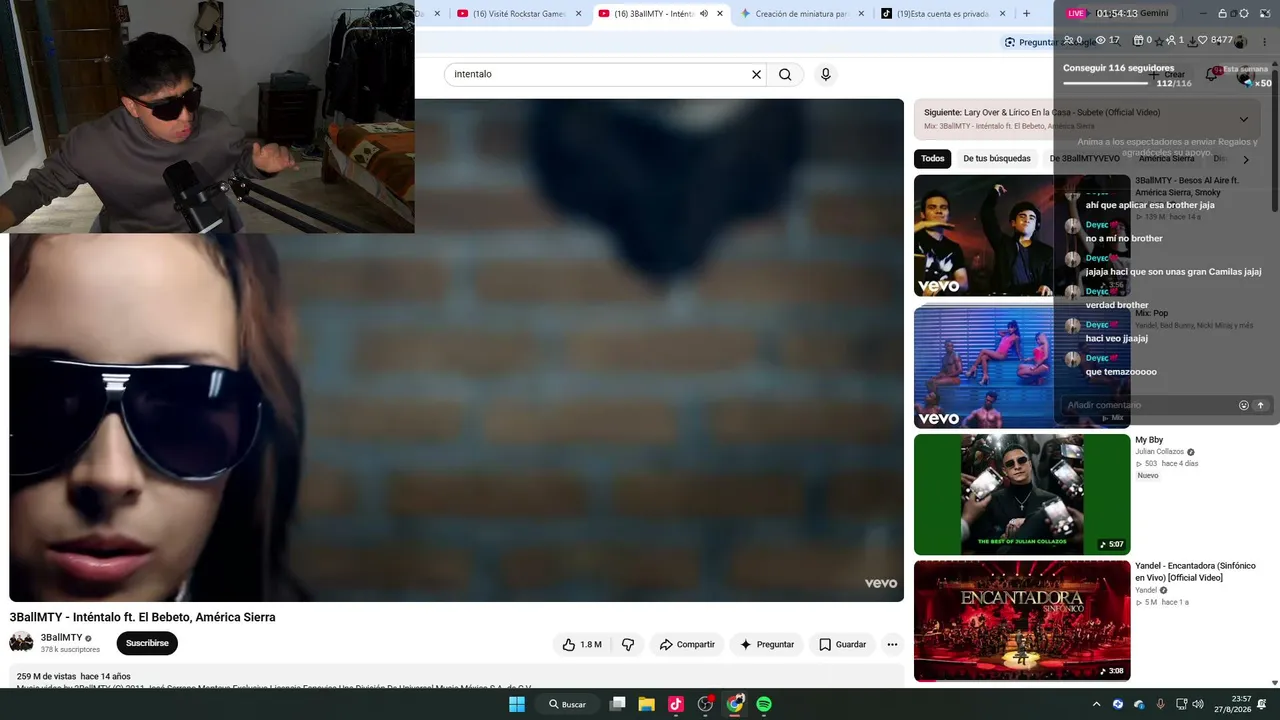Open more actions ellipsis below the video
1280x720 pixels.
coord(892,645)
